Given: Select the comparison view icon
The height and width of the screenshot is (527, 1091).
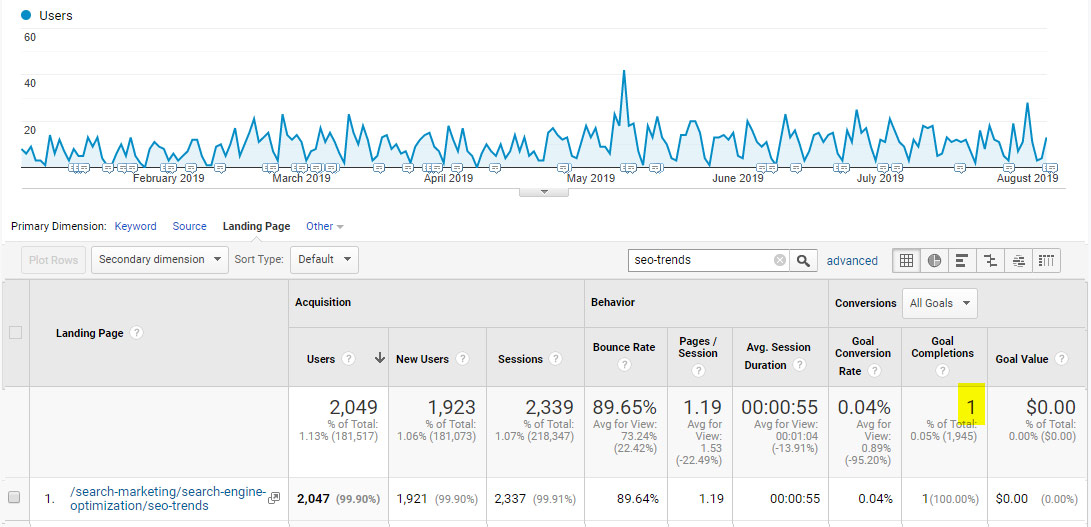Looking at the screenshot, I should click(990, 260).
